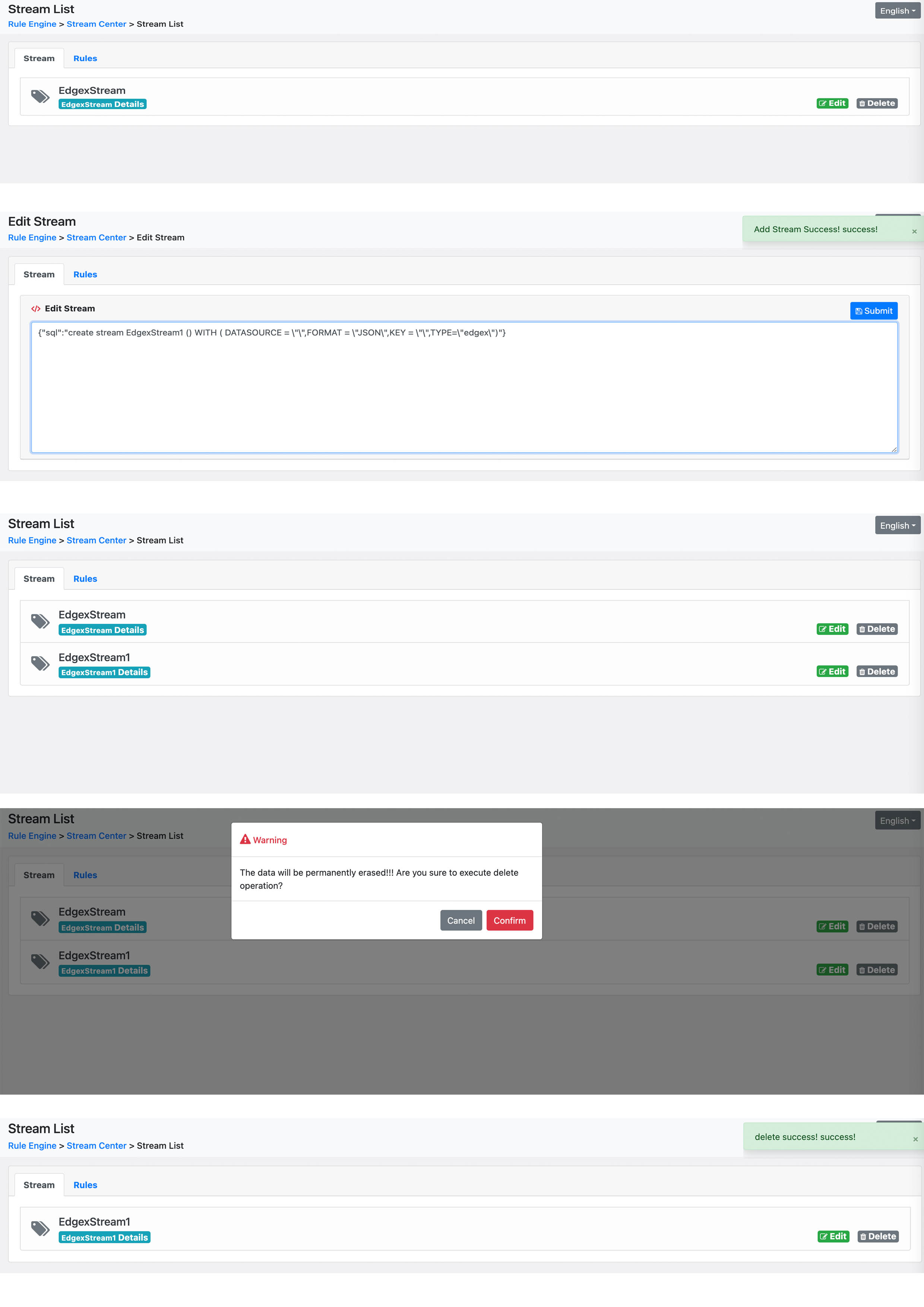Open the Stream Center breadcrumb link
Image resolution: width=924 pixels, height=1307 pixels.
tap(96, 24)
